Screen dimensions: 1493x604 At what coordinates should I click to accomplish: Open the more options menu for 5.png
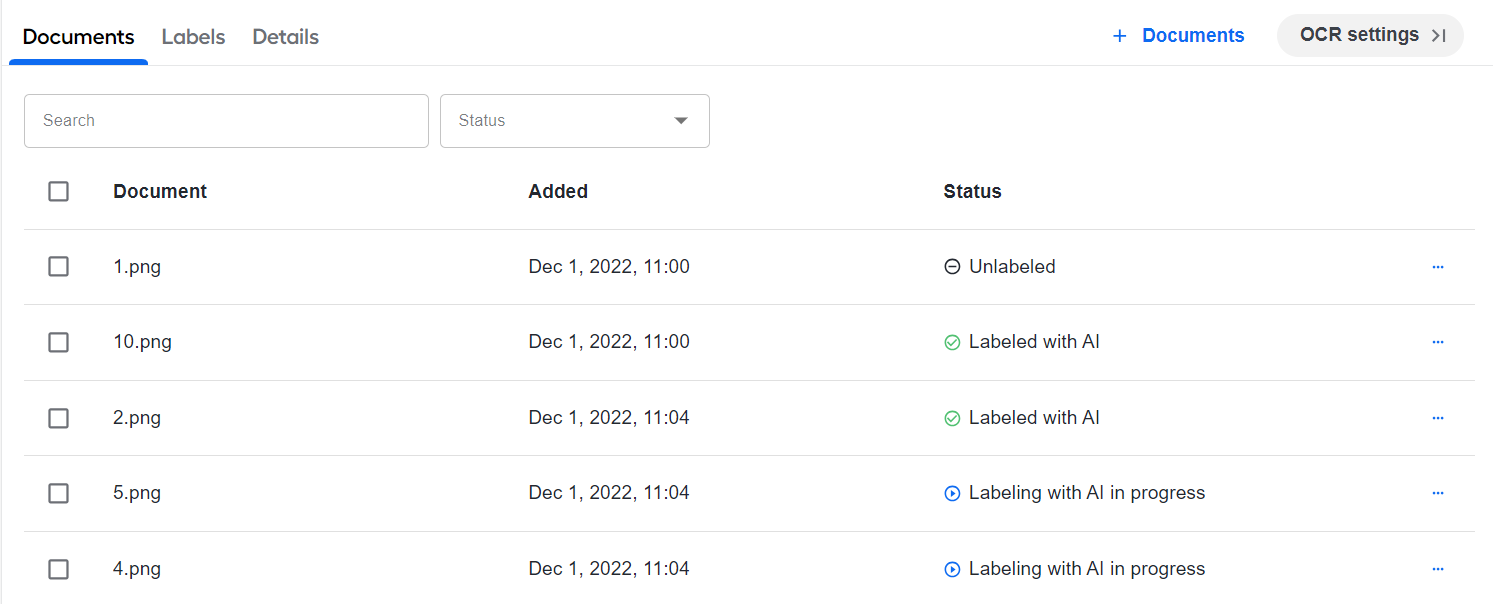(1438, 493)
